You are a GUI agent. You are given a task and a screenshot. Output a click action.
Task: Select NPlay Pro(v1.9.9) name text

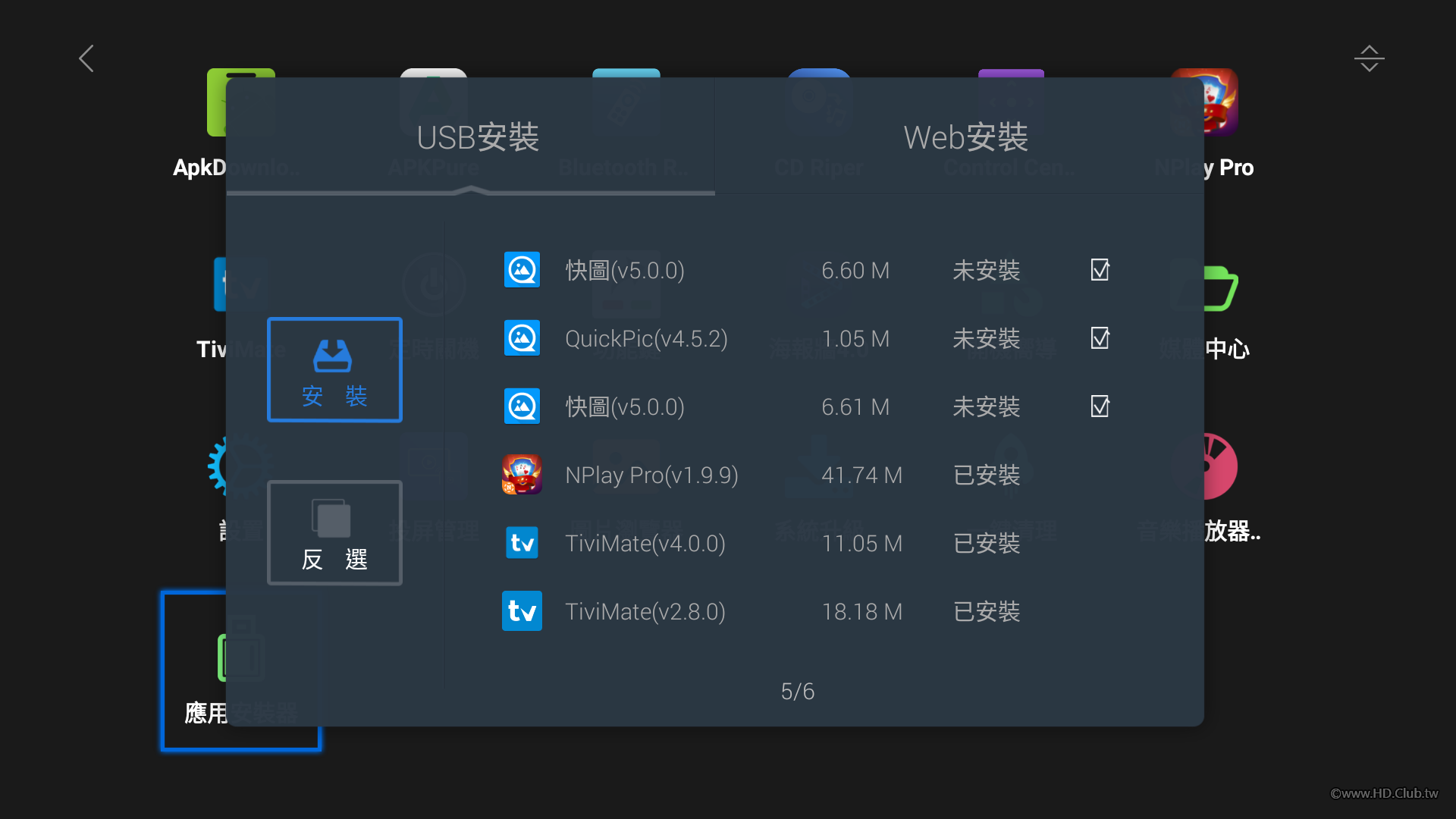pos(651,475)
